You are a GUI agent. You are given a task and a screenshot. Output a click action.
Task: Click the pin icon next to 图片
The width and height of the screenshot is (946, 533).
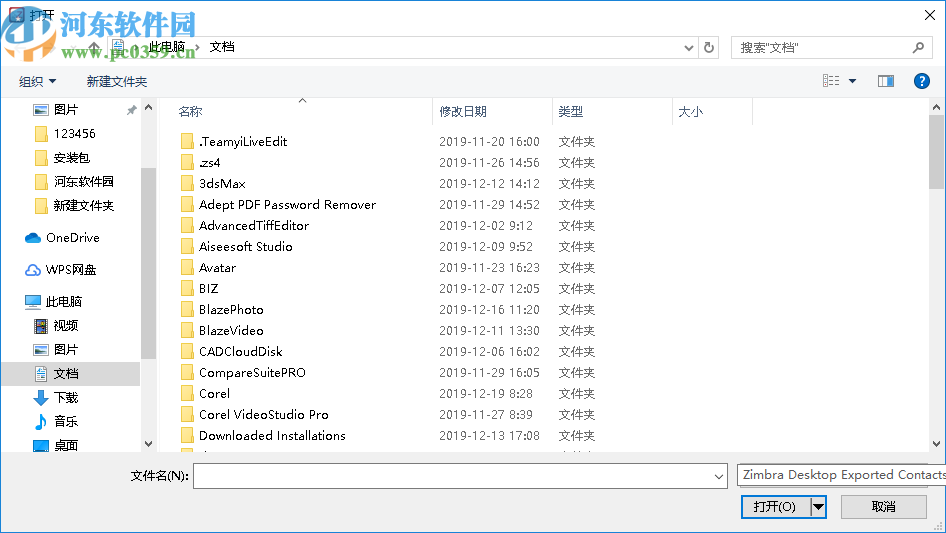[x=132, y=110]
